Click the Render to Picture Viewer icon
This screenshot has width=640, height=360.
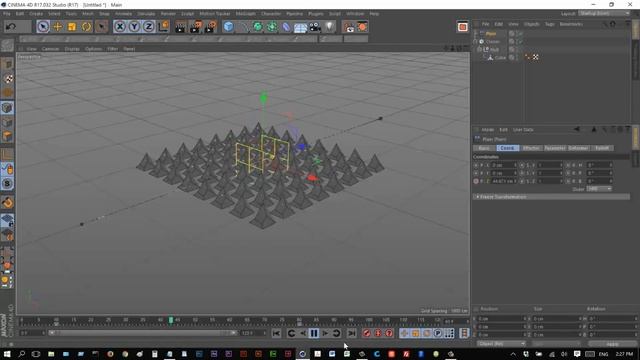[196, 27]
